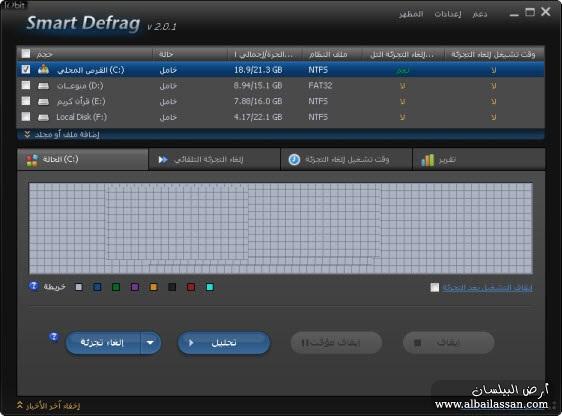Click the report bar chart icon
This screenshot has width=562, height=416.
(x=428, y=160)
